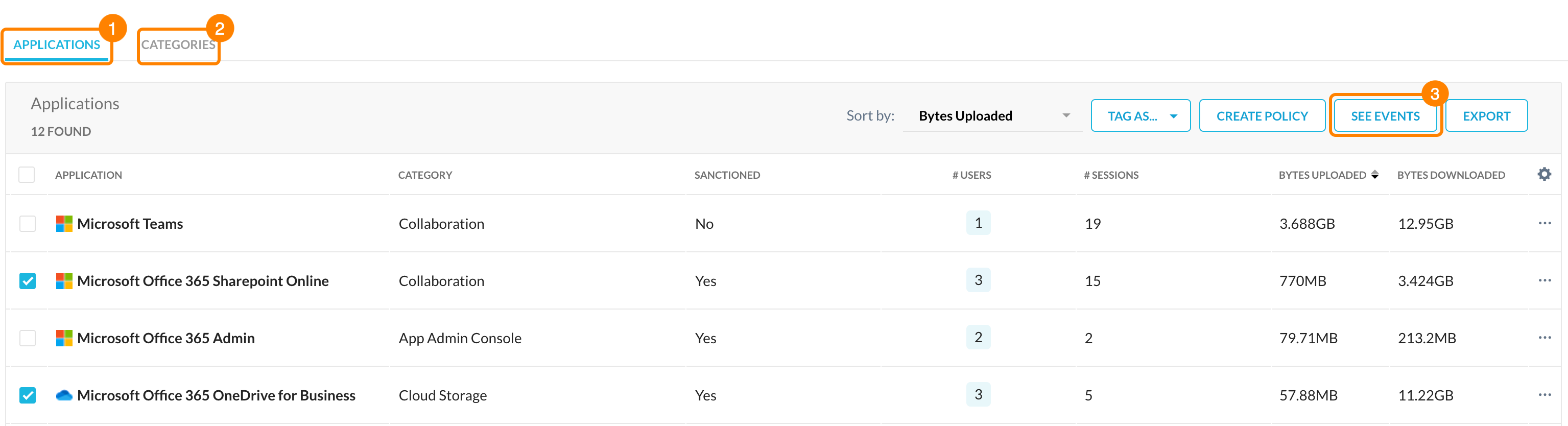The image size is (1568, 426).
Task: Open the more-options menu for the Office 365 Admin row
Action: point(1545,338)
